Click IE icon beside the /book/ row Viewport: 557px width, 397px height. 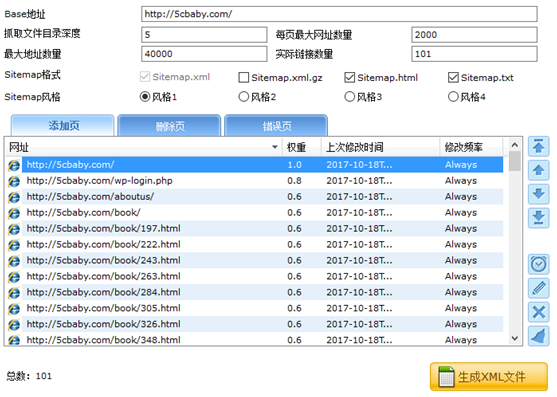14,213
